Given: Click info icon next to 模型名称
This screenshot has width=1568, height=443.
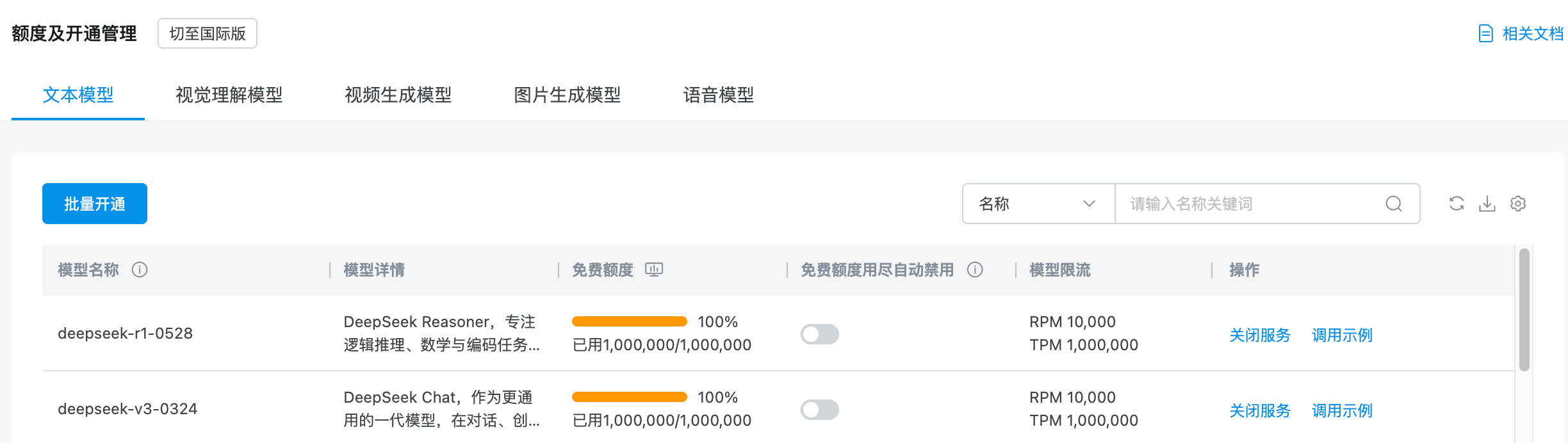Looking at the screenshot, I should (x=140, y=270).
